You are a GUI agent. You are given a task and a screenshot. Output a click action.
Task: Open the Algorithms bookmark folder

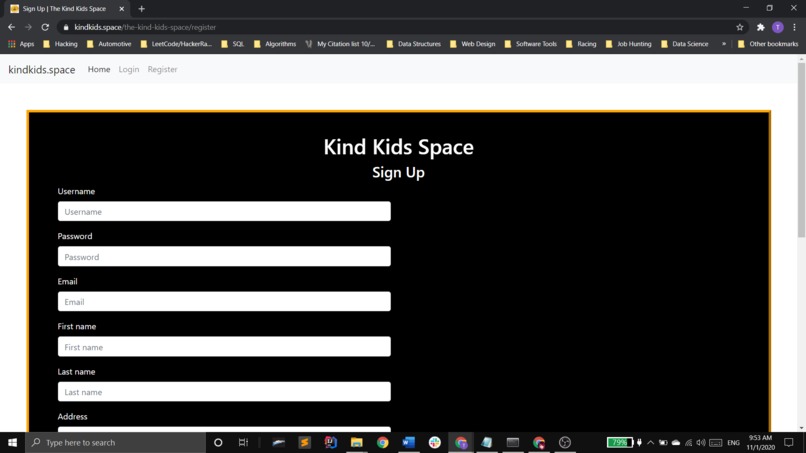coord(275,44)
